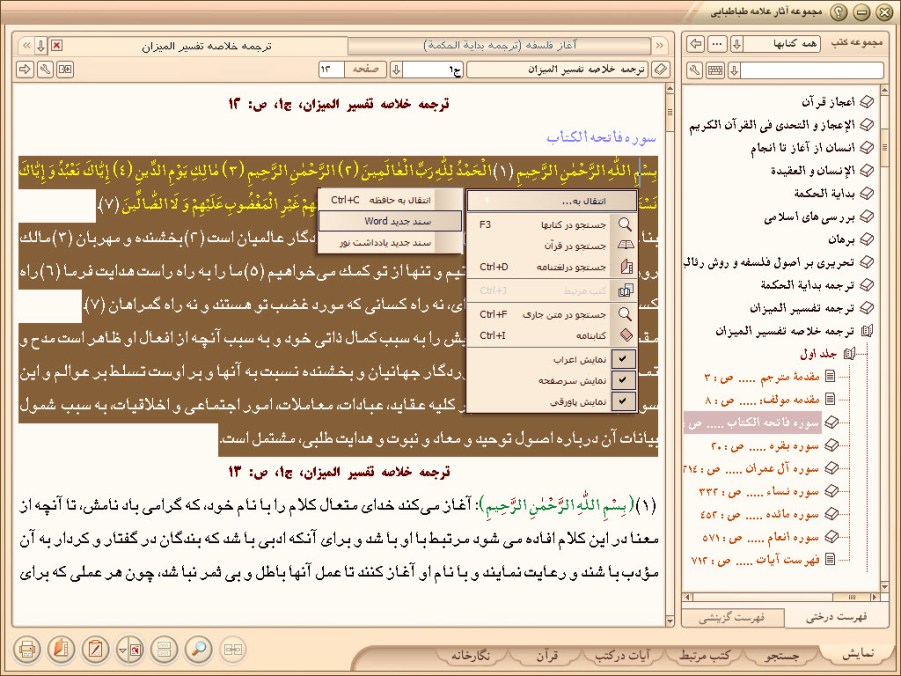901x676 pixels.
Task: Click the orange book icon in bottom toolbar
Action: (61, 650)
